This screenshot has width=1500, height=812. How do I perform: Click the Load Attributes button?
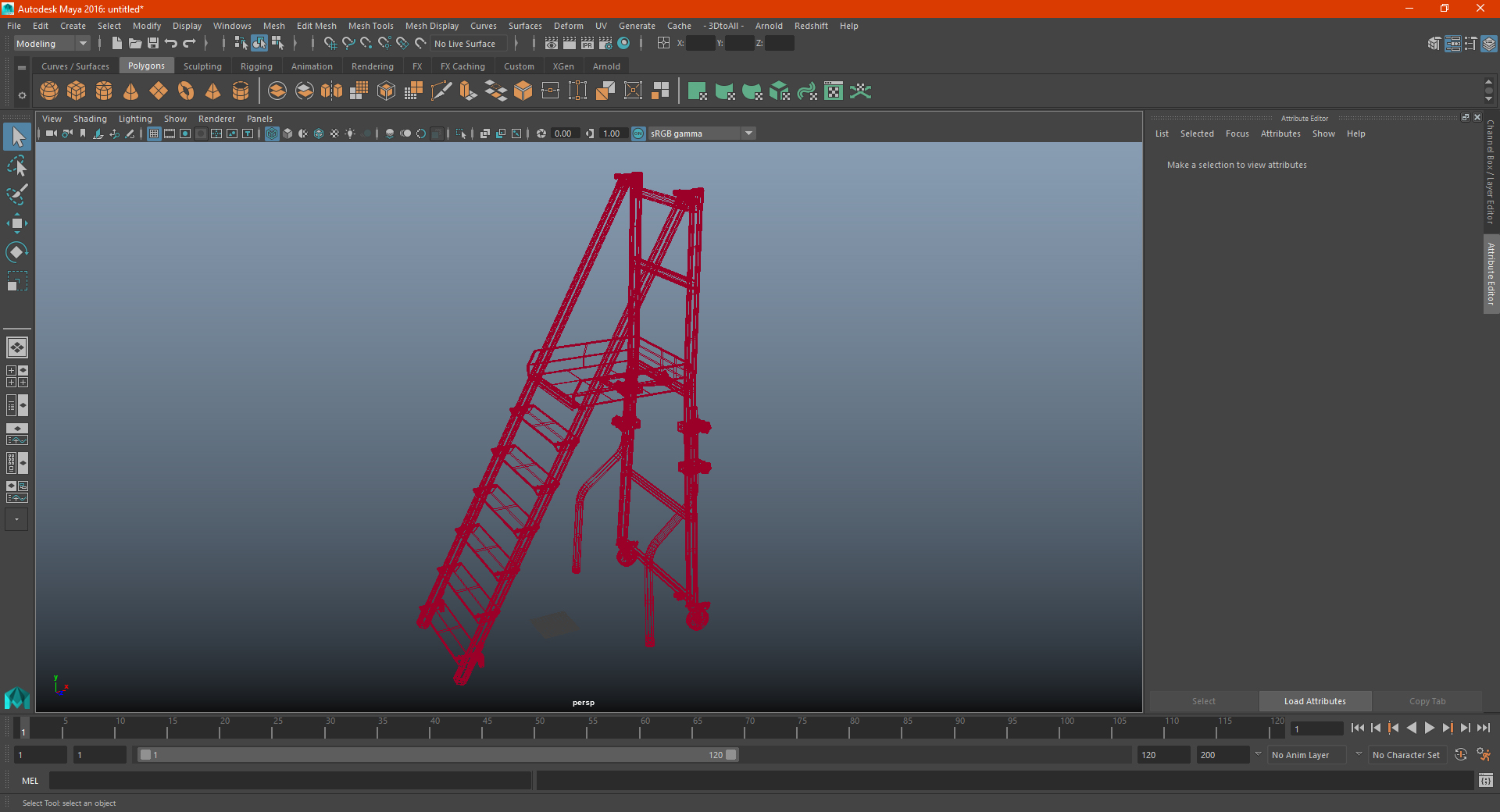(x=1315, y=701)
